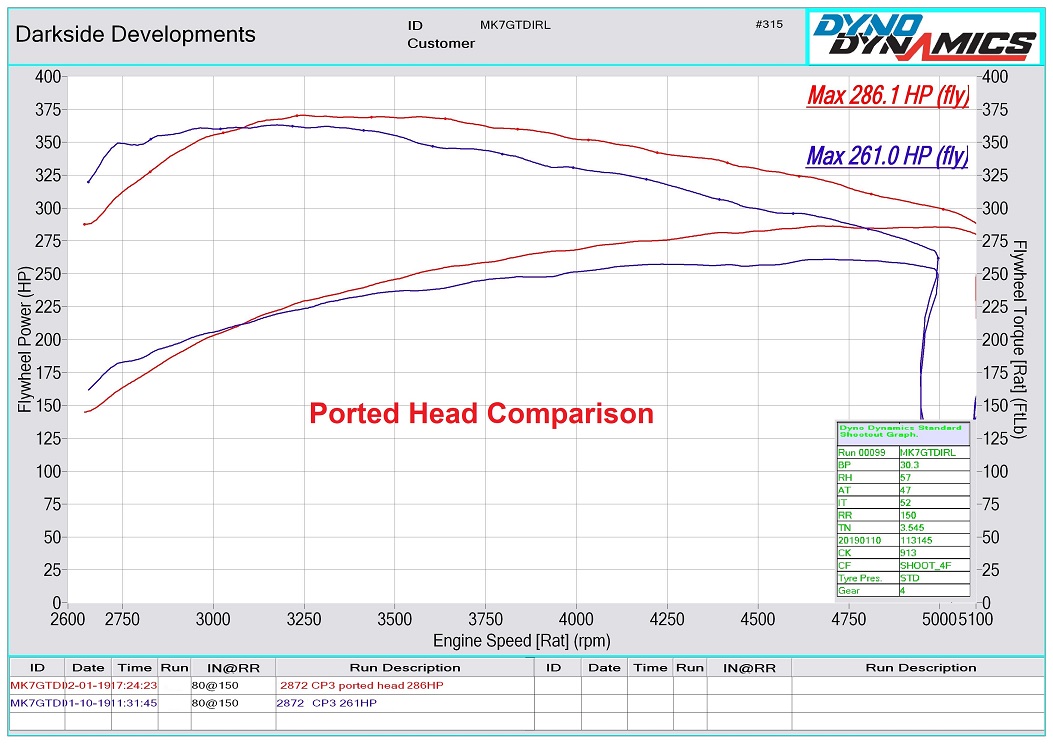Click the 3250 rpm axis tick label

(x=304, y=619)
